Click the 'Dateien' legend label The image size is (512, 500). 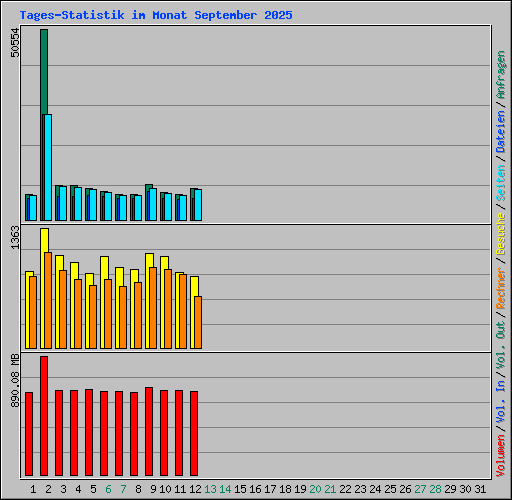pos(501,132)
